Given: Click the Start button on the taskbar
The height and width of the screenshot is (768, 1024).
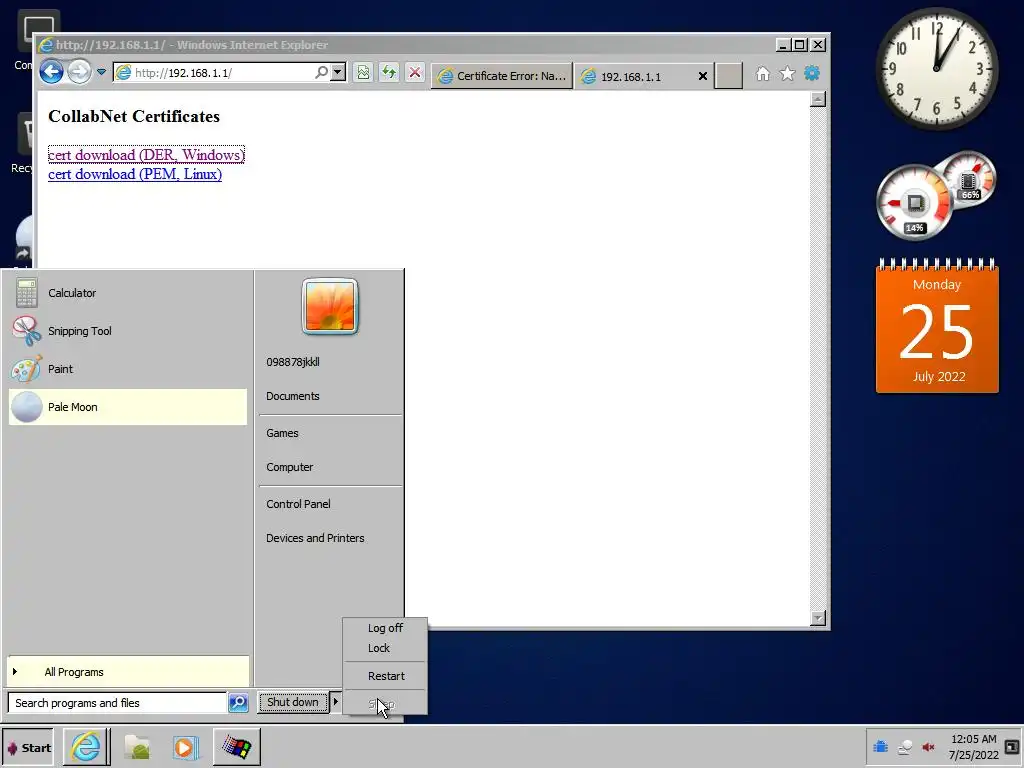Looking at the screenshot, I should (27, 748).
